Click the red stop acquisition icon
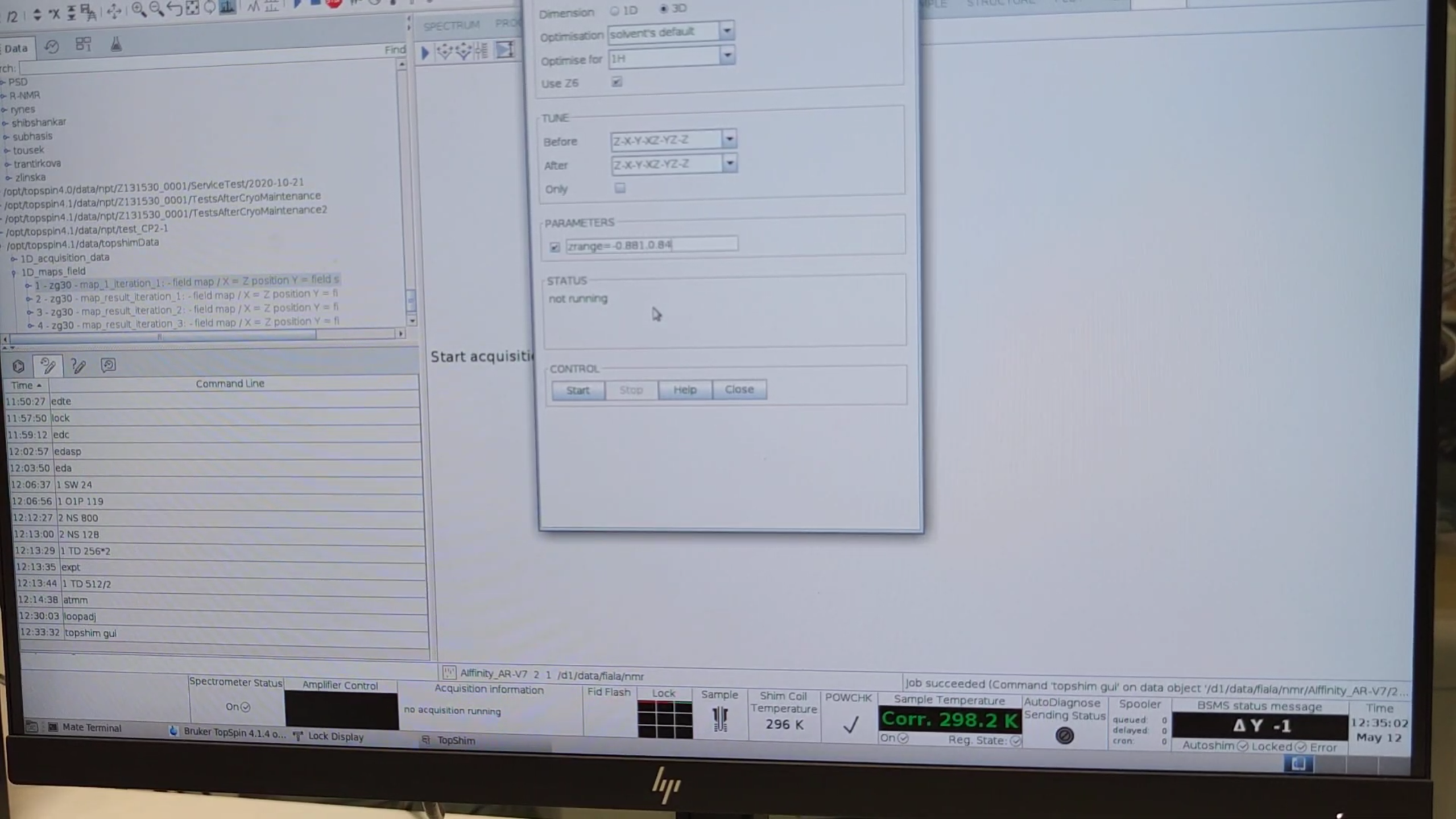 (x=333, y=3)
